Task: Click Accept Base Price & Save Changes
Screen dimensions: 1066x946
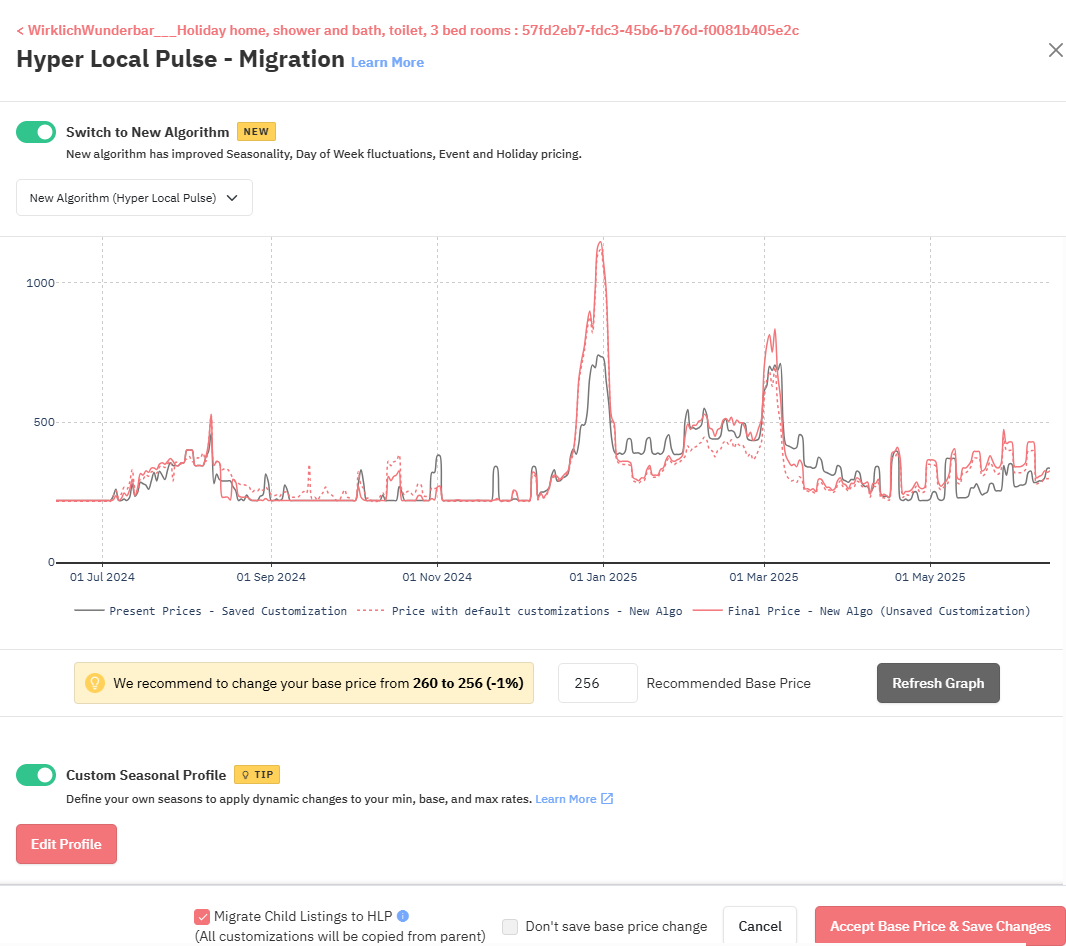Action: [x=940, y=925]
